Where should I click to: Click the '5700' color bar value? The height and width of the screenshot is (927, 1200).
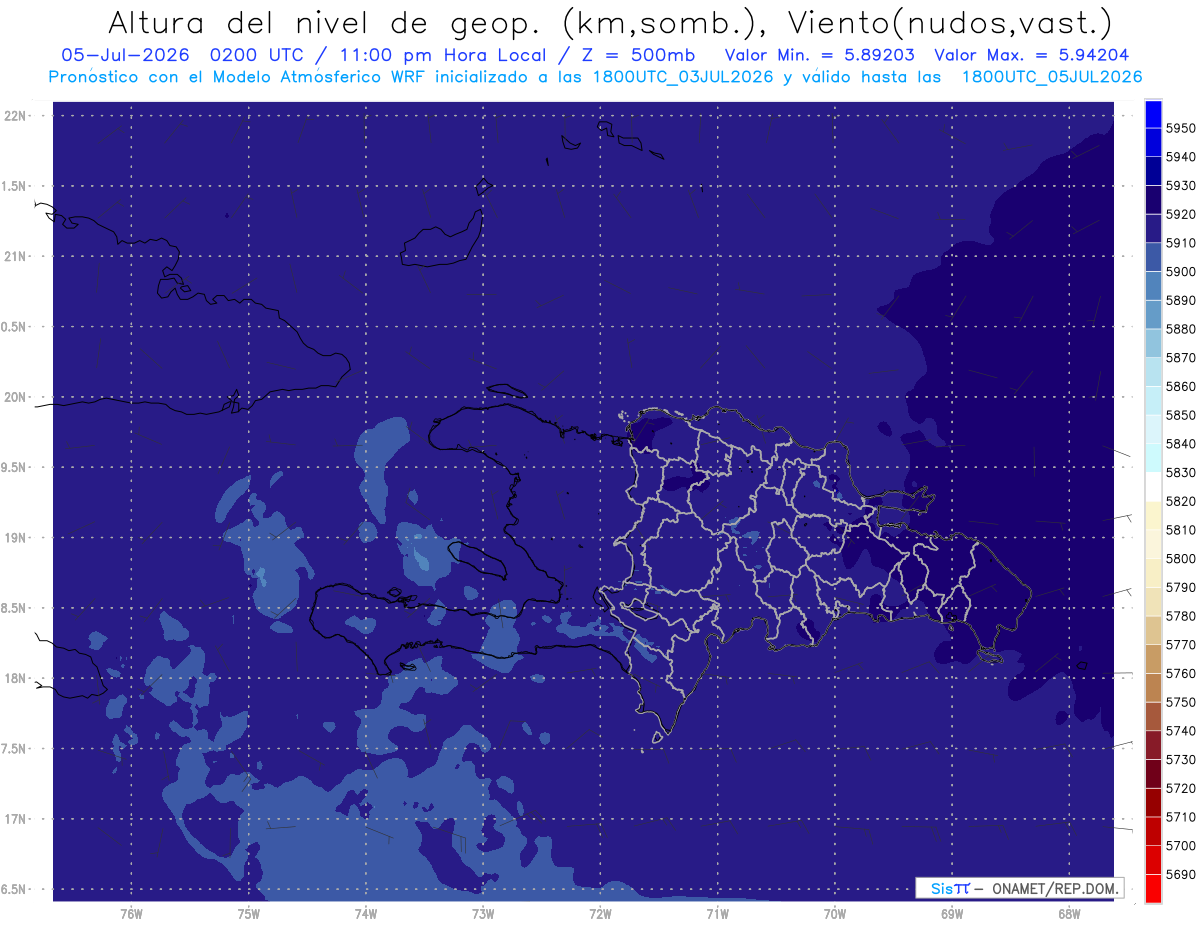pos(1180,845)
